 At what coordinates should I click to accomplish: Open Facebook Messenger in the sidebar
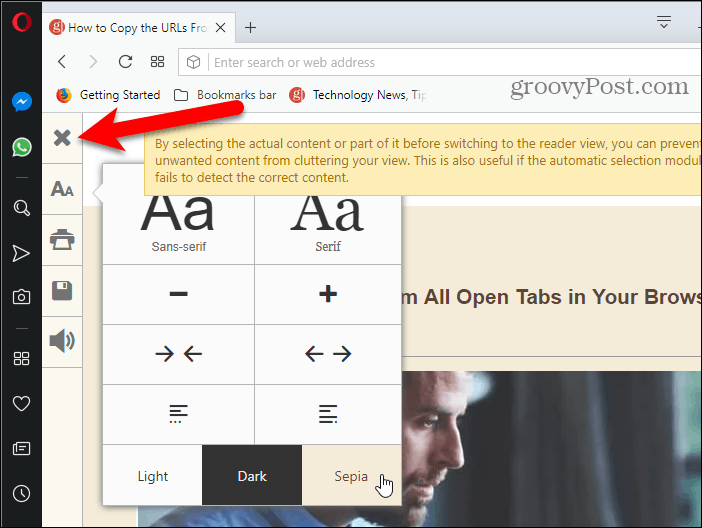(21, 102)
